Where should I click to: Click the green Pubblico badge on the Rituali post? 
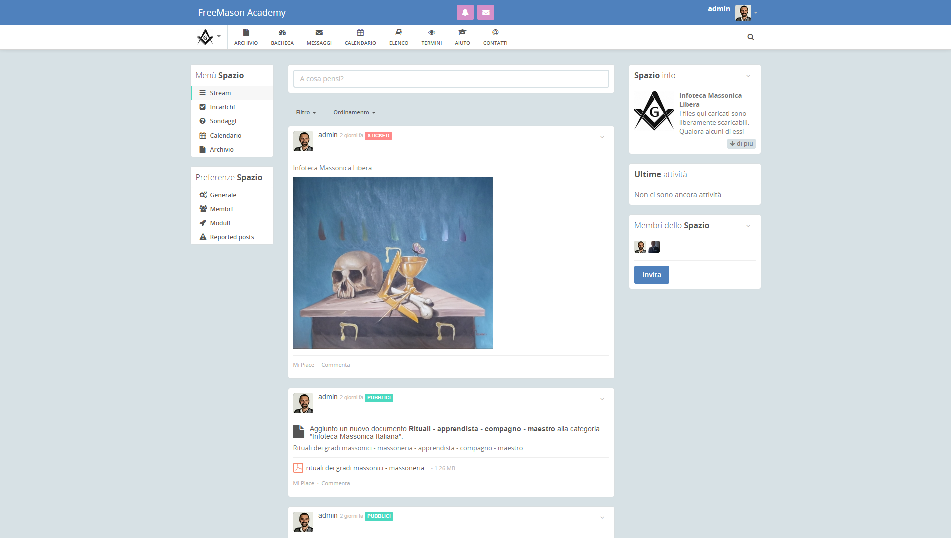[x=378, y=398]
